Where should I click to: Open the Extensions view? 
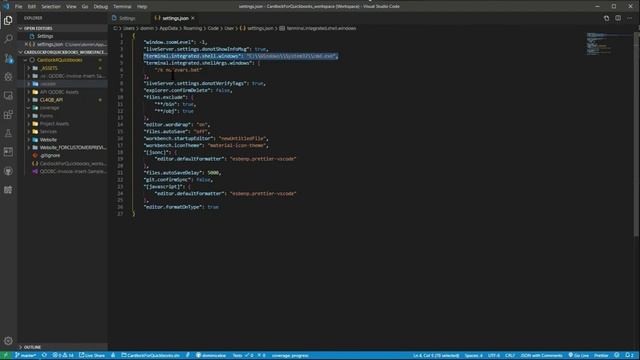click(x=8, y=114)
